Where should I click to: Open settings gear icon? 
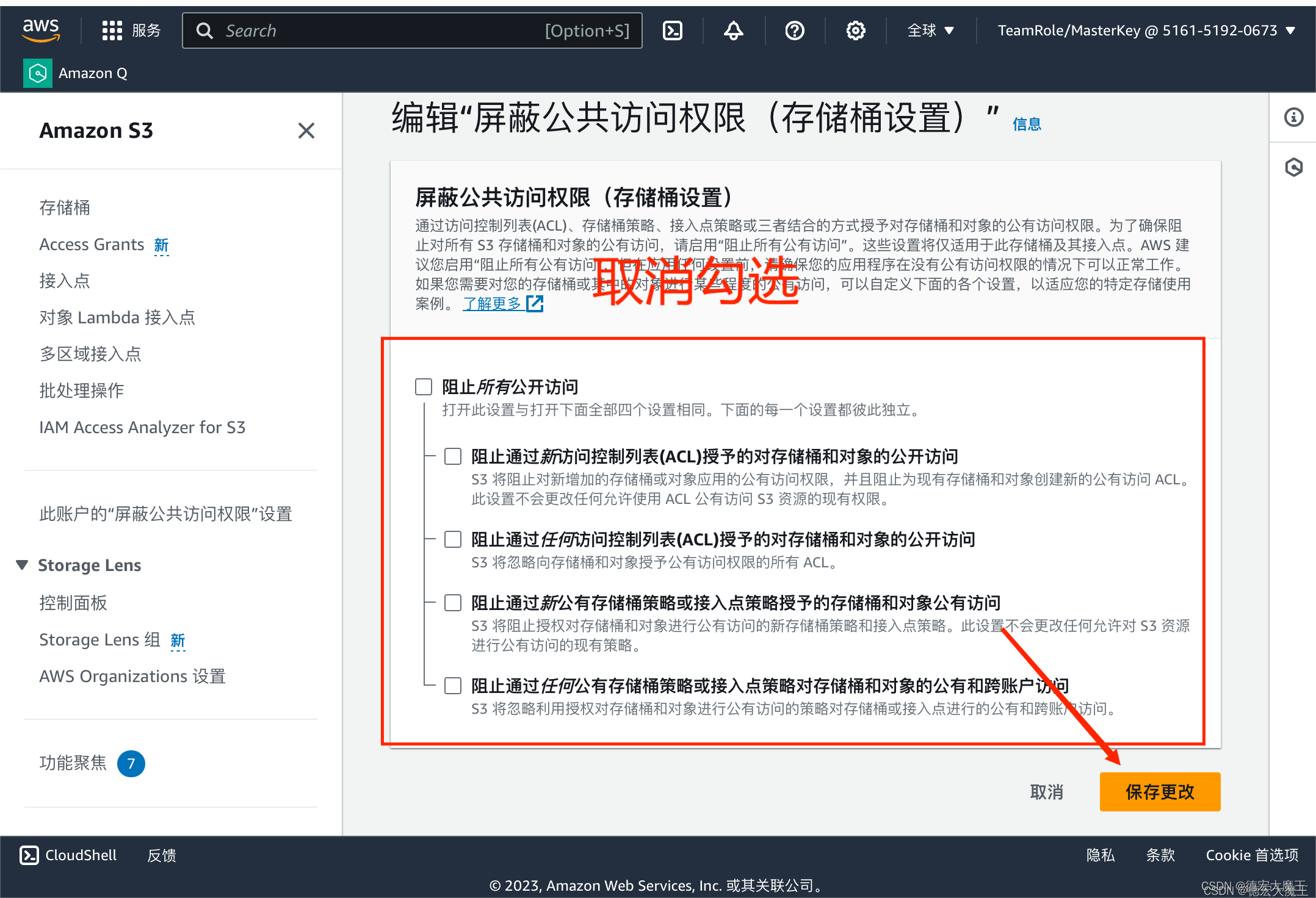click(x=856, y=31)
